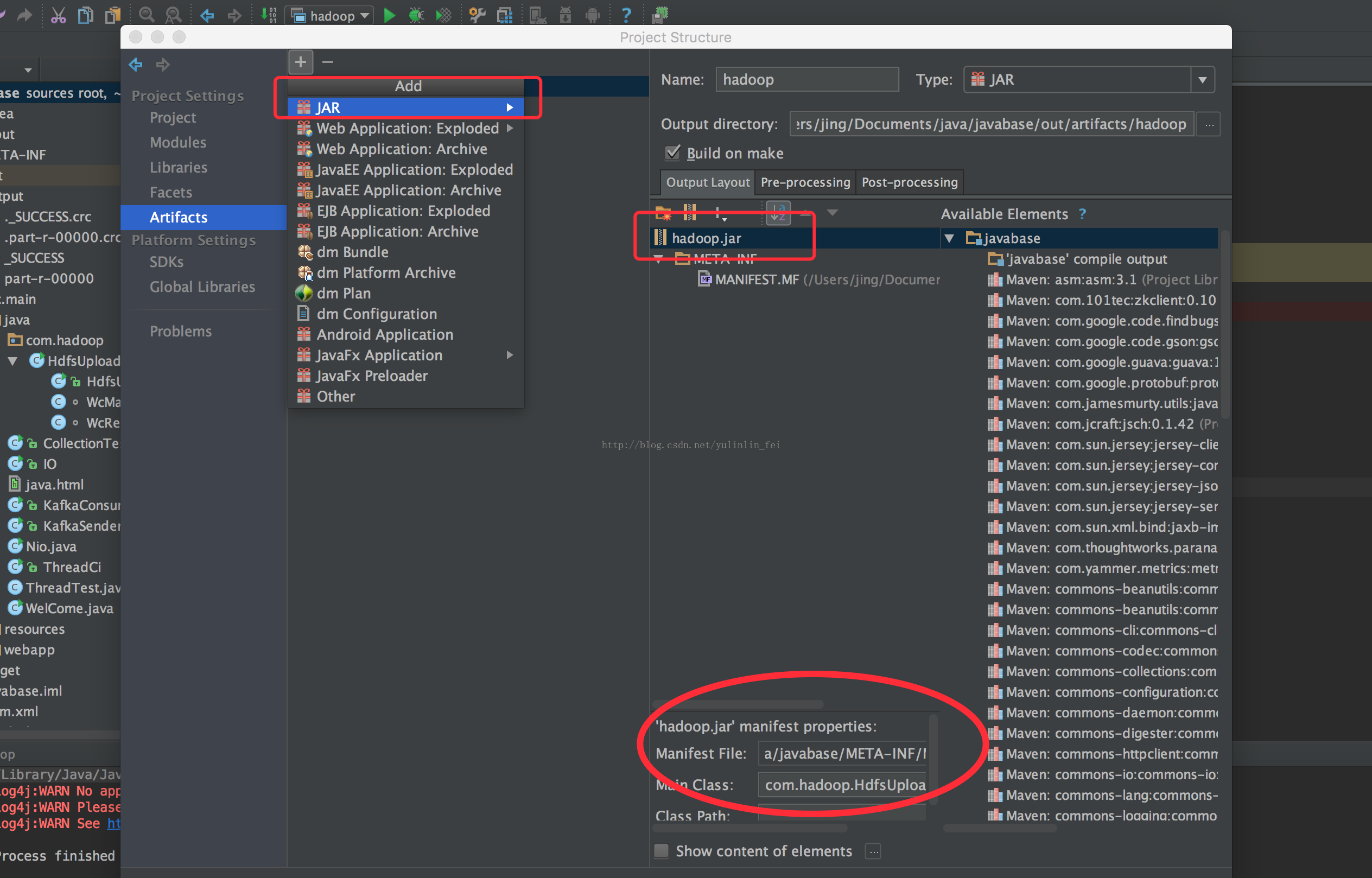
Task: Browse output directory with ellipsis button
Action: (1209, 124)
